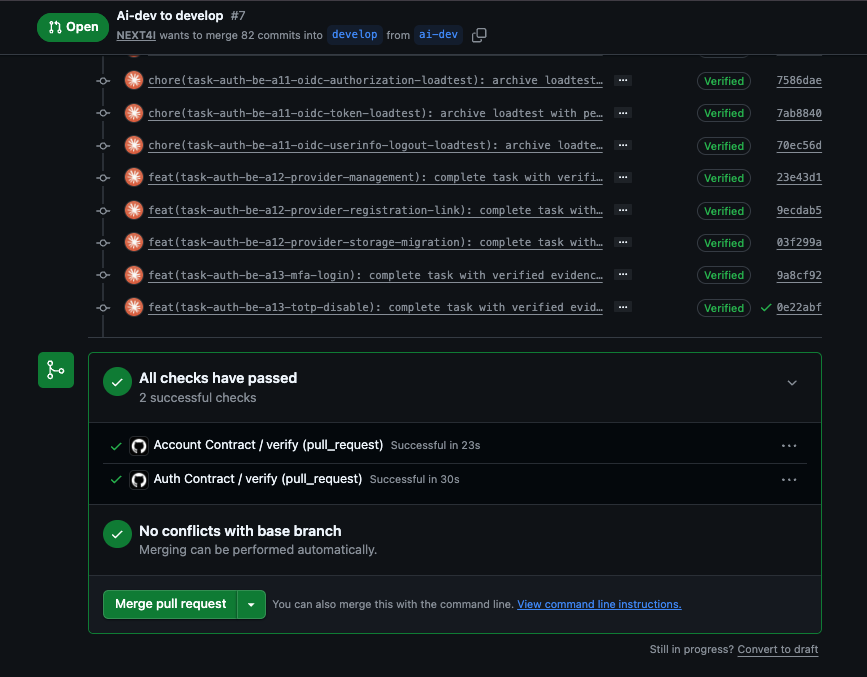
Task: Open the a13-mfa-login commit title
Action: [x=375, y=275]
